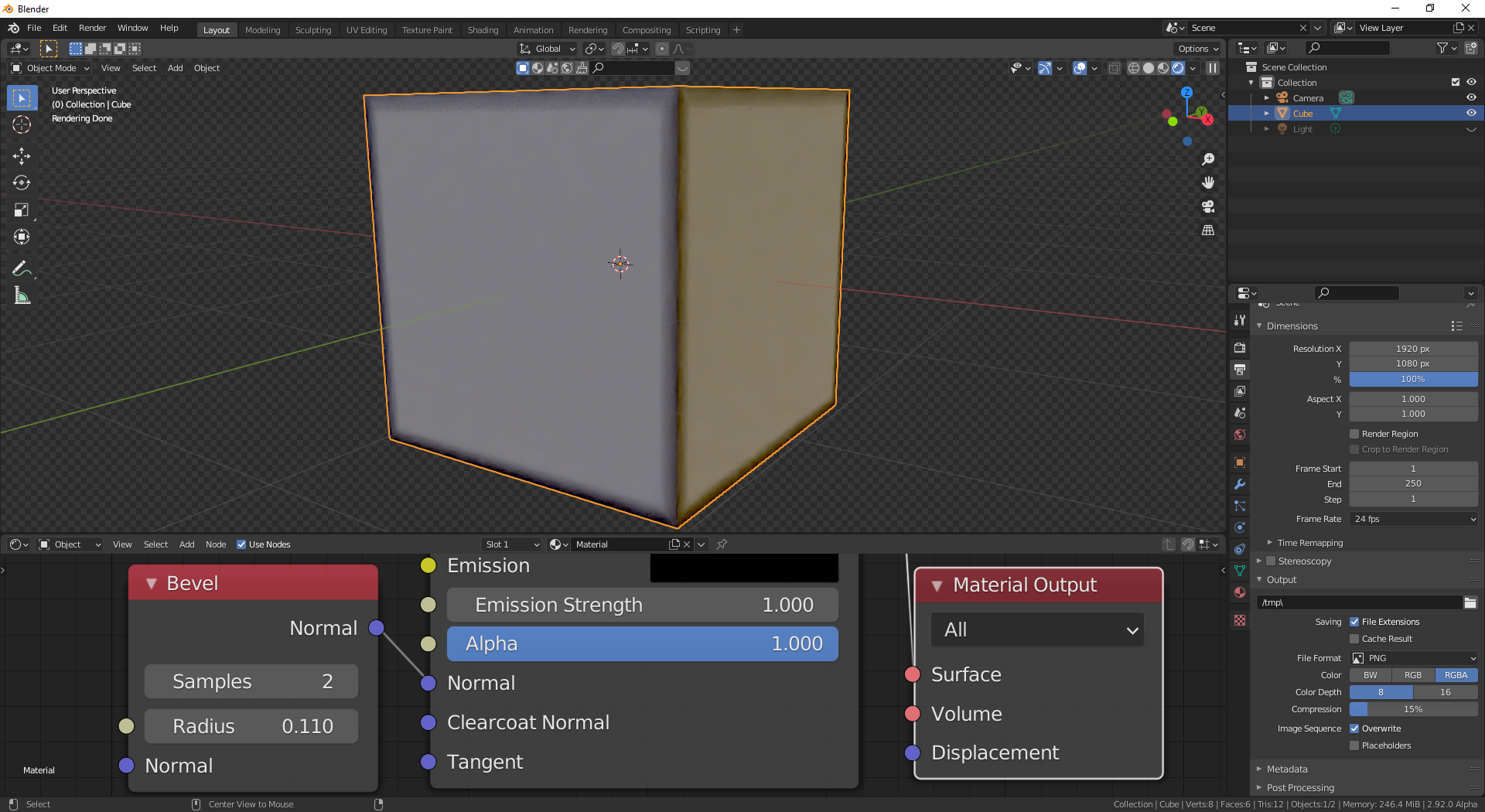Viewport: 1485px width, 812px height.
Task: Open the Object Mode dropdown
Action: point(51,68)
